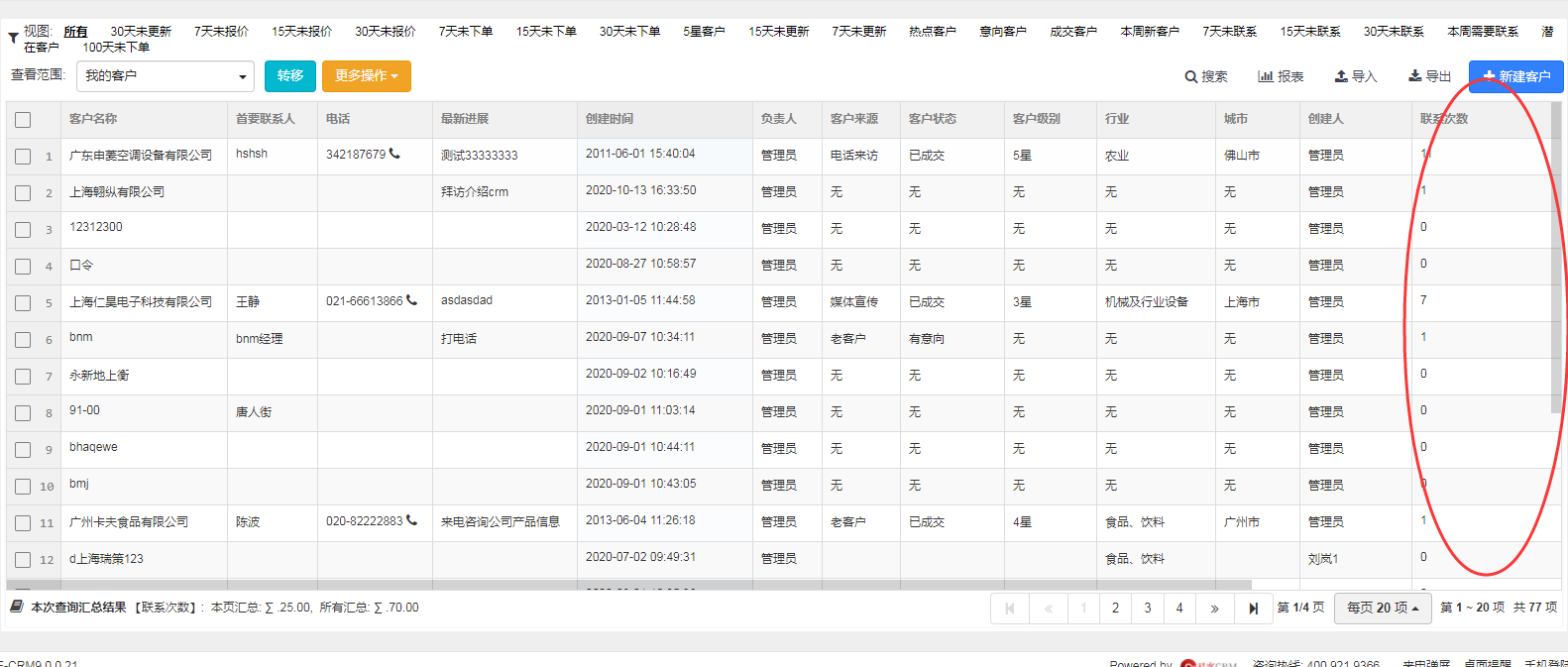Select the 100天未下单 view filter
This screenshot has height=667, width=1568.
[116, 48]
